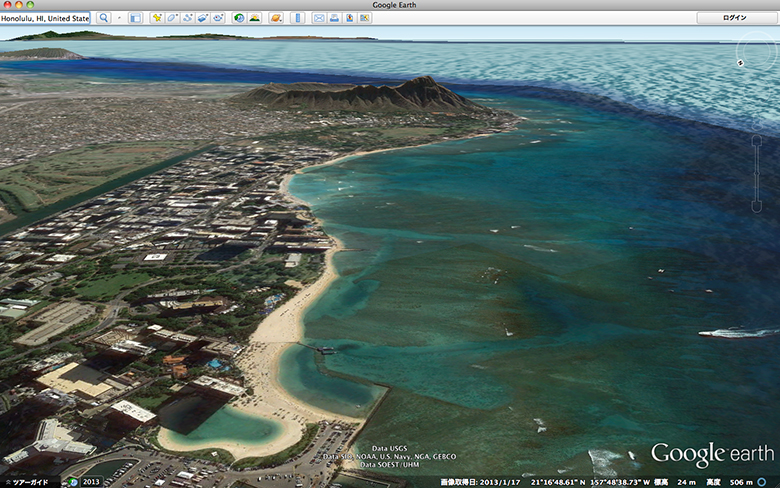Image resolution: width=780 pixels, height=488 pixels.
Task: Open the search history dropdown arrow
Action: (x=119, y=18)
